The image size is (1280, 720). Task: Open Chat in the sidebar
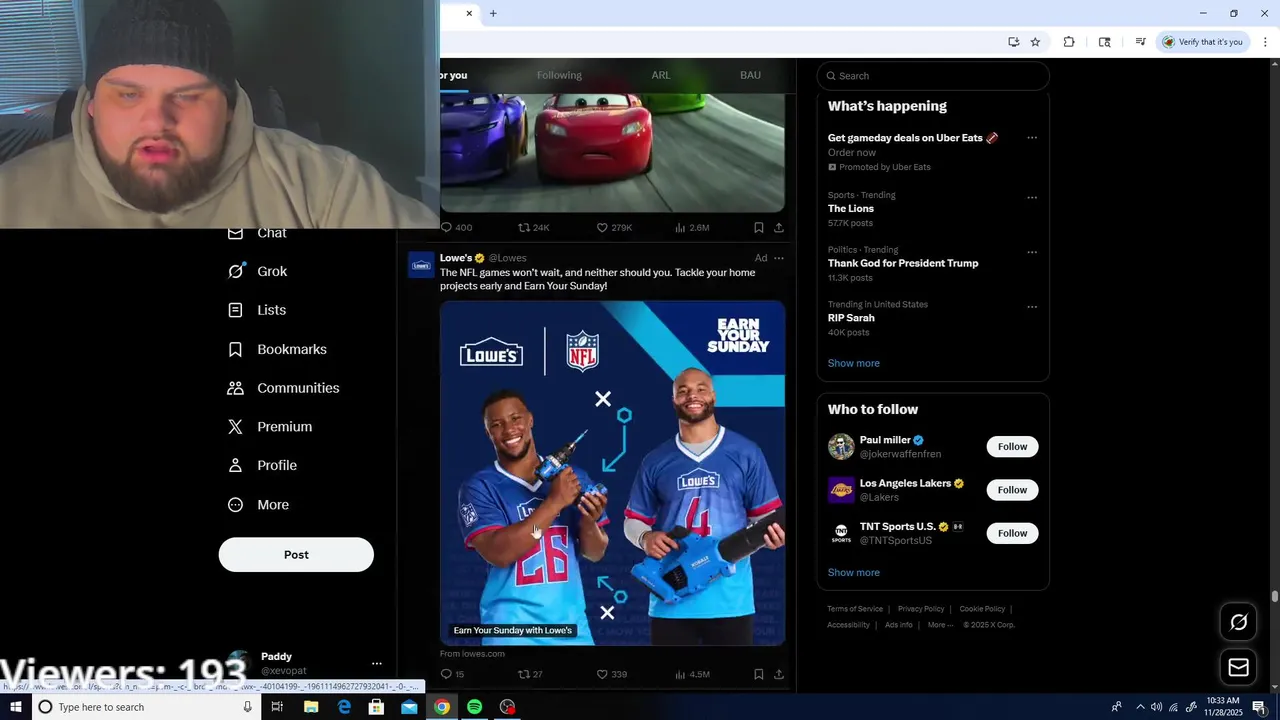[257, 233]
